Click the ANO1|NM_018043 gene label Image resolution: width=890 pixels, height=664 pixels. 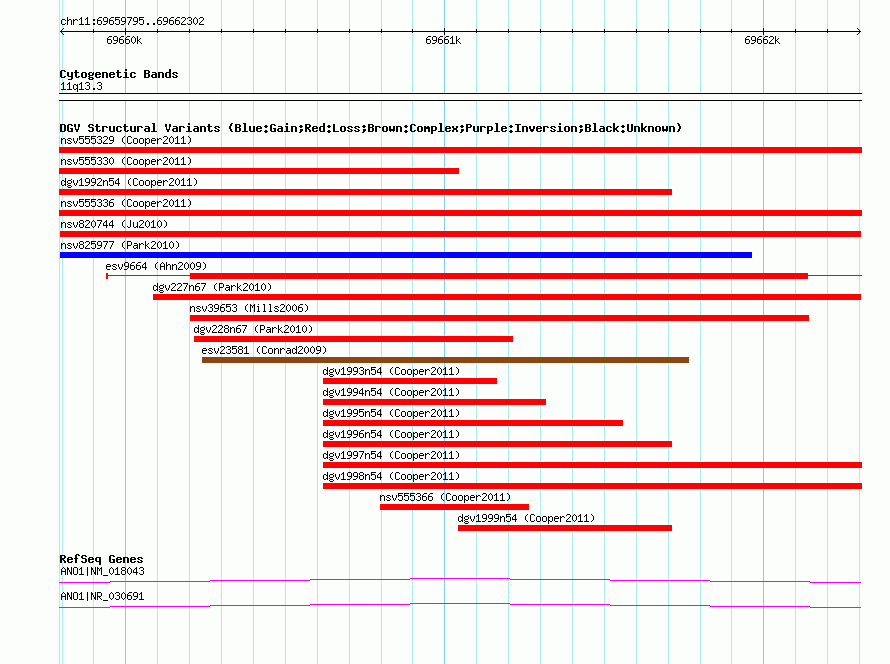[x=102, y=571]
